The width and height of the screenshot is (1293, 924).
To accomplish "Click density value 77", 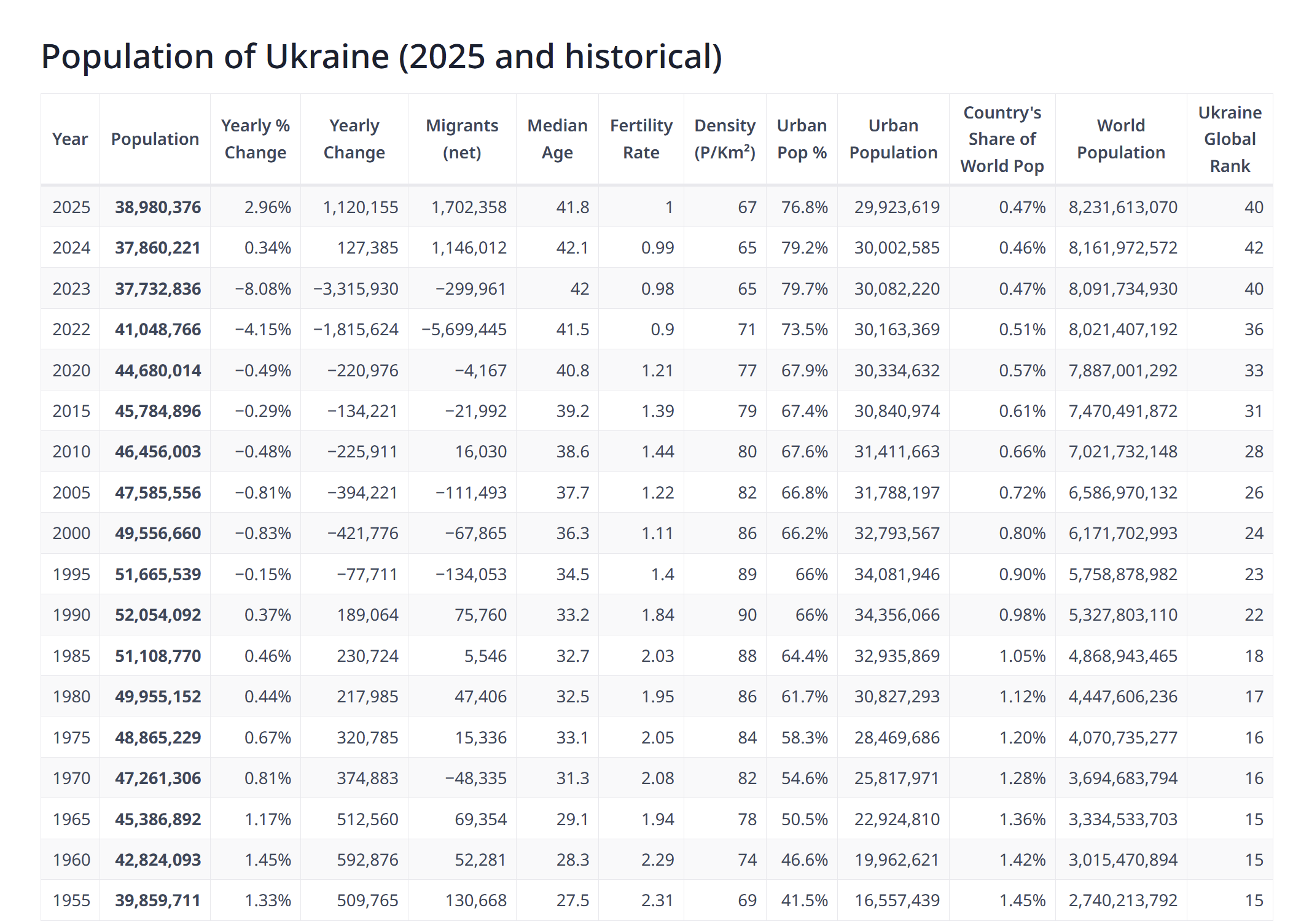I will click(x=747, y=371).
